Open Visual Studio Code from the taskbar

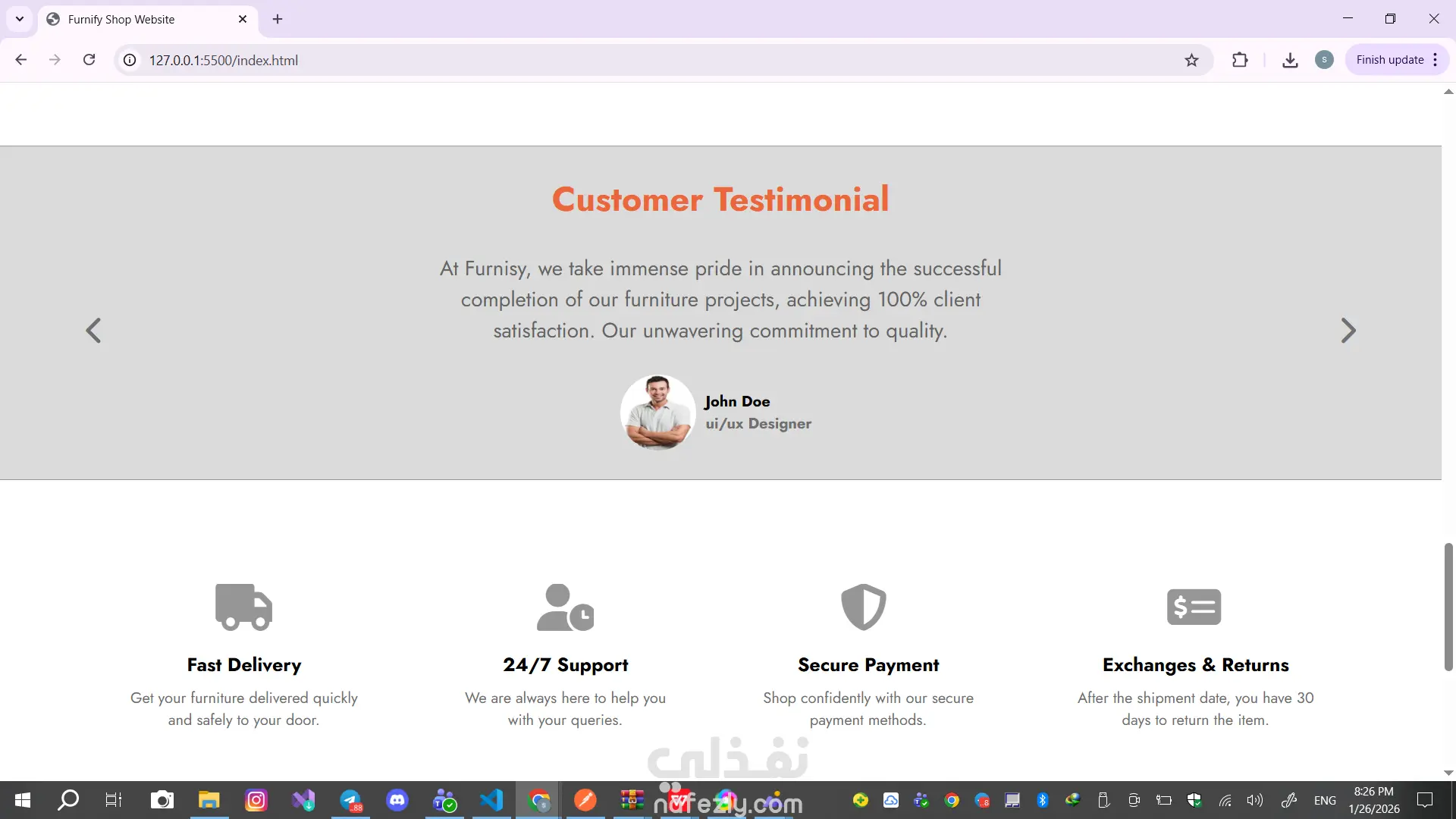(491, 800)
